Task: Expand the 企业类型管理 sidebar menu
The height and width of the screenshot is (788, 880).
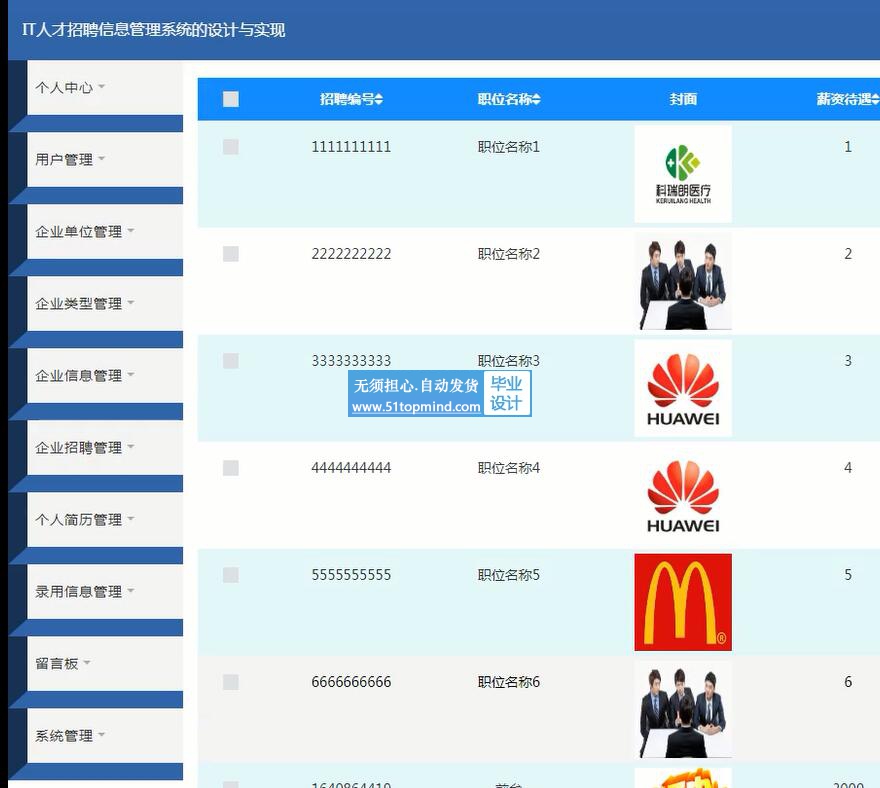Action: (105, 304)
